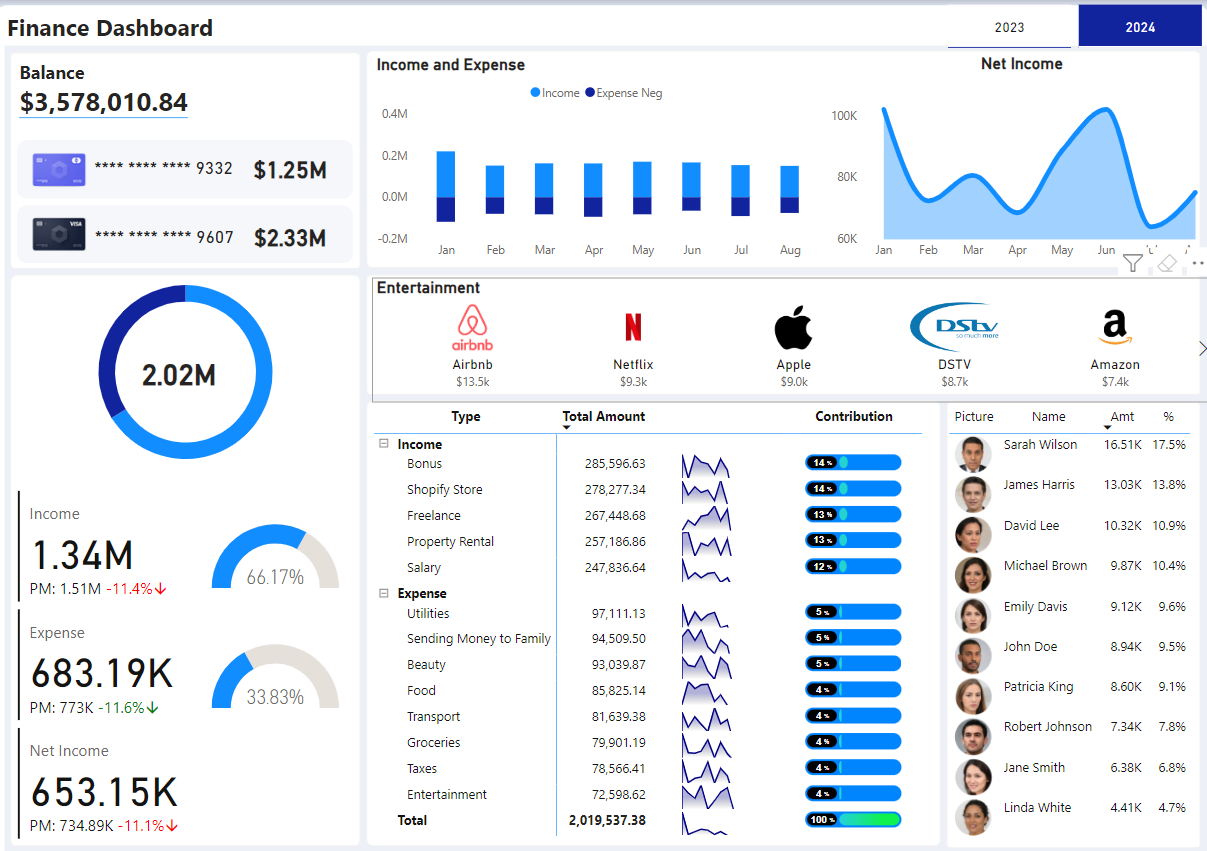The width and height of the screenshot is (1207, 851).
Task: Click the sort arrow under Total Amount header
Action: point(567,428)
